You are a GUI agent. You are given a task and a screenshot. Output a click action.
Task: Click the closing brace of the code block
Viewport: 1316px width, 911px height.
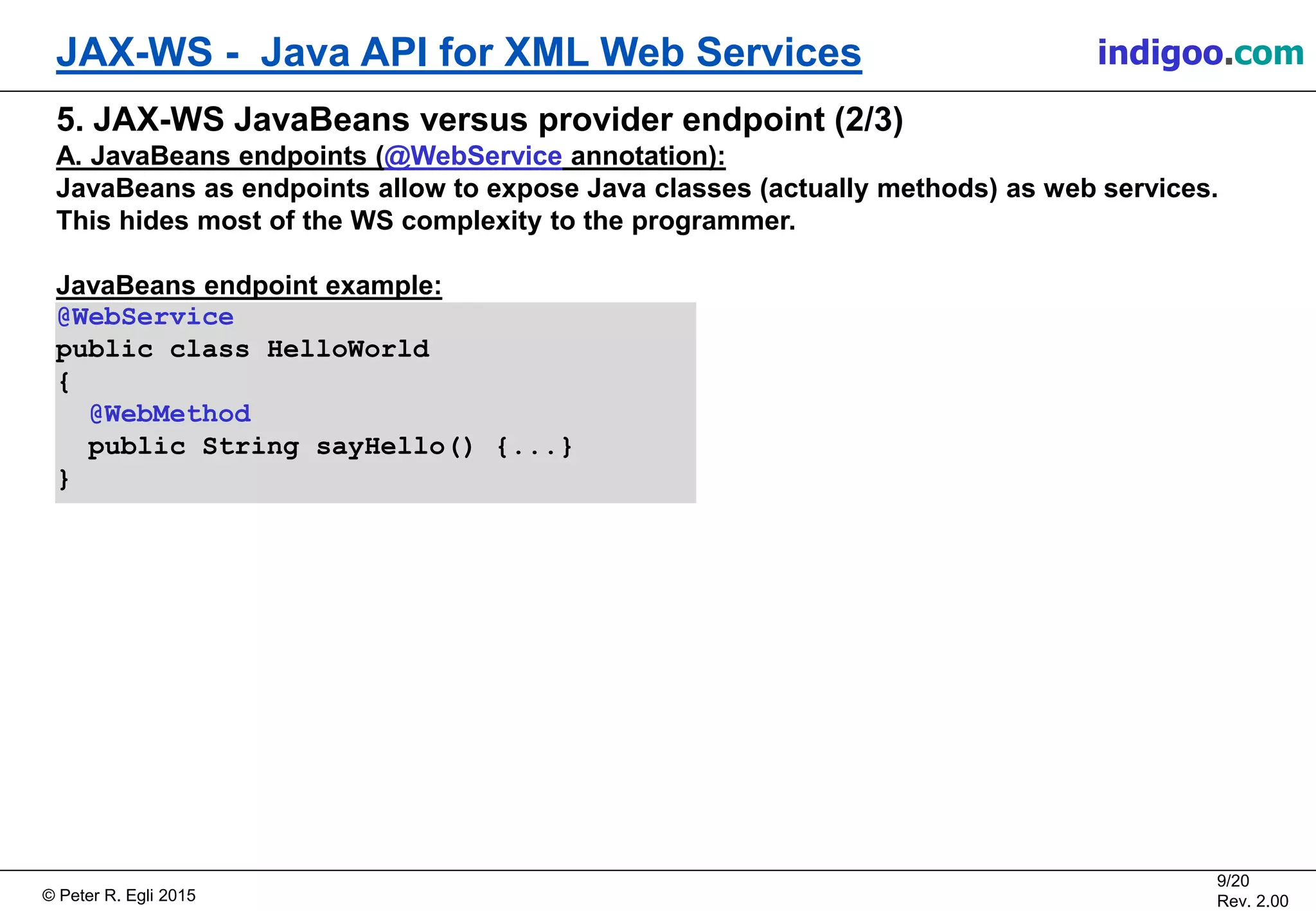[64, 479]
